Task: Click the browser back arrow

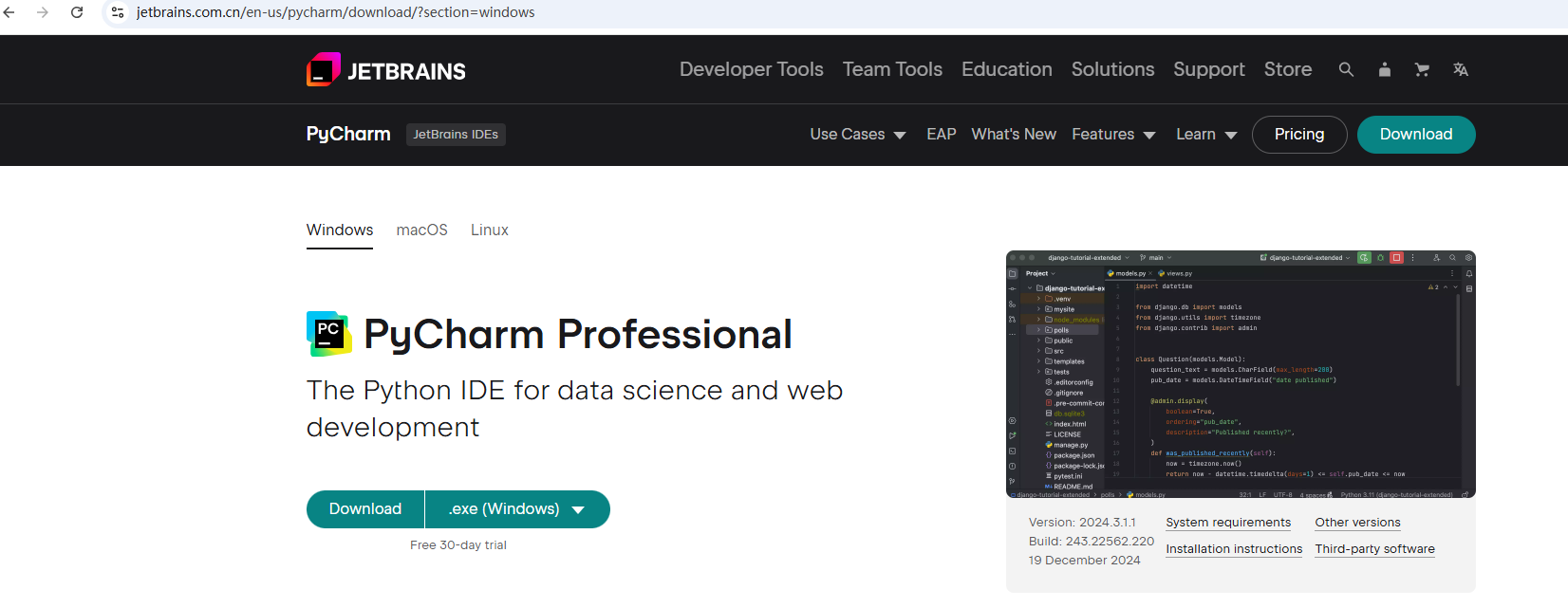Action: [x=9, y=12]
